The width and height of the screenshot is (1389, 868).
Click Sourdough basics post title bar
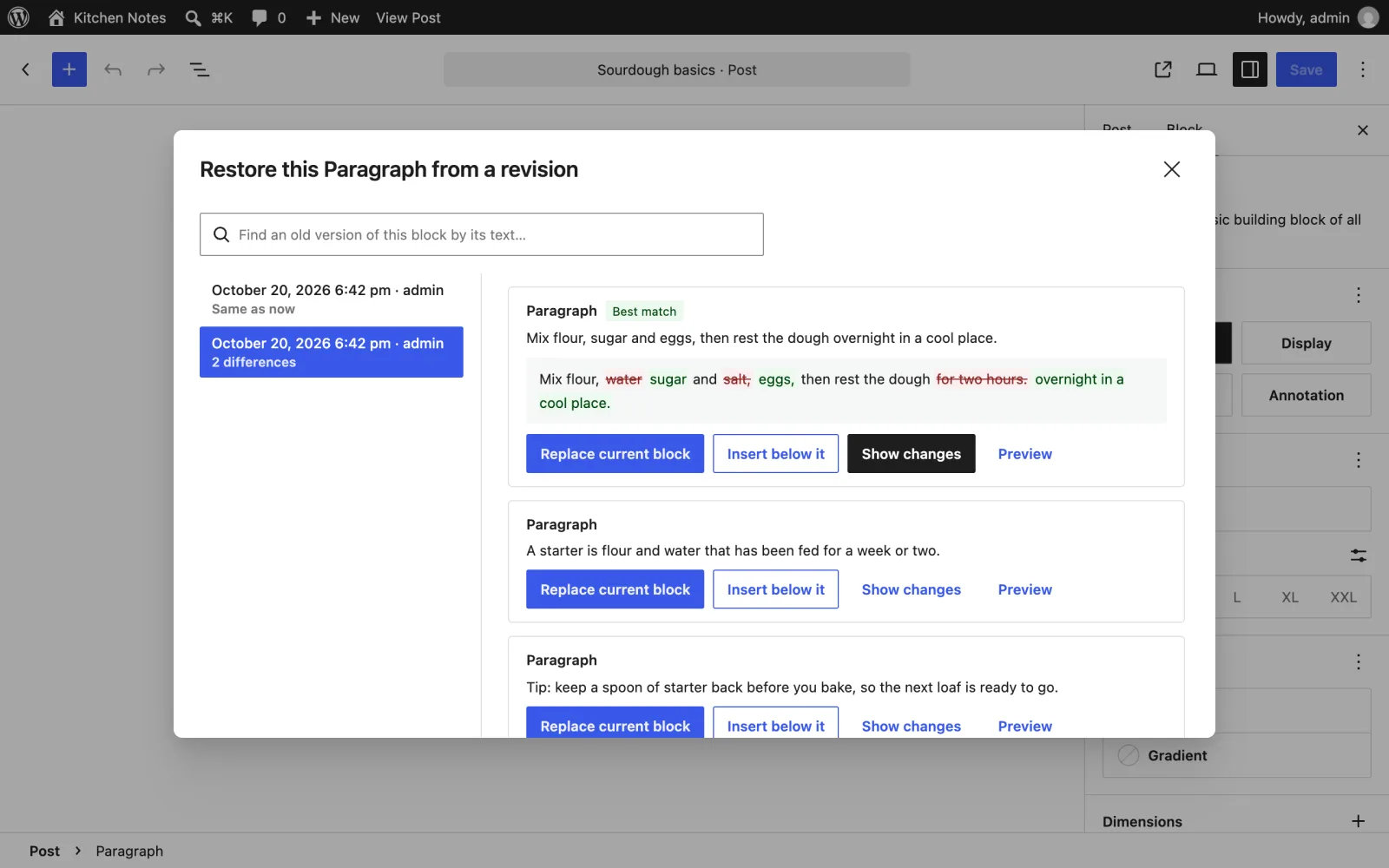coord(677,69)
